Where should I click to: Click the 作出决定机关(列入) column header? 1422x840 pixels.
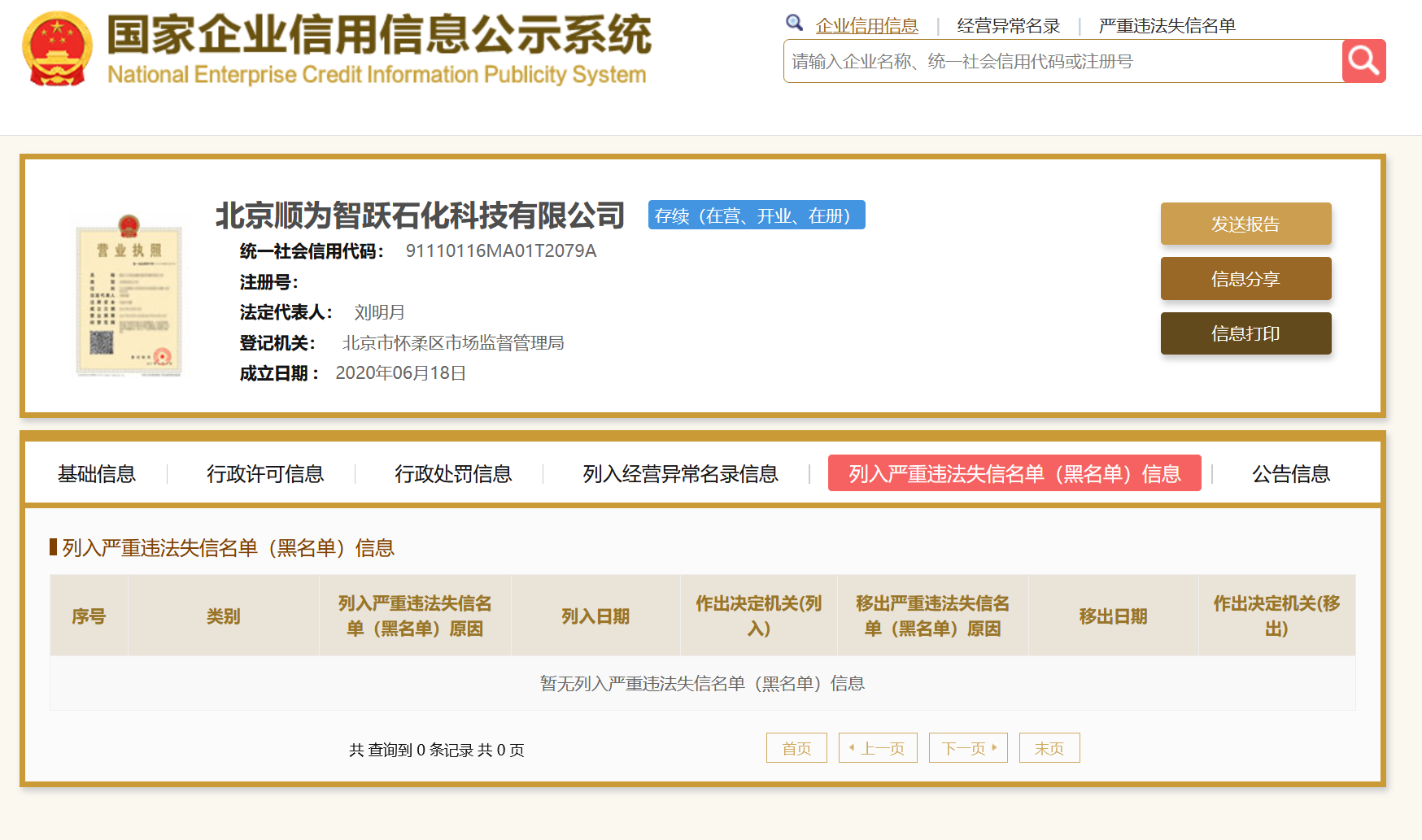click(759, 616)
